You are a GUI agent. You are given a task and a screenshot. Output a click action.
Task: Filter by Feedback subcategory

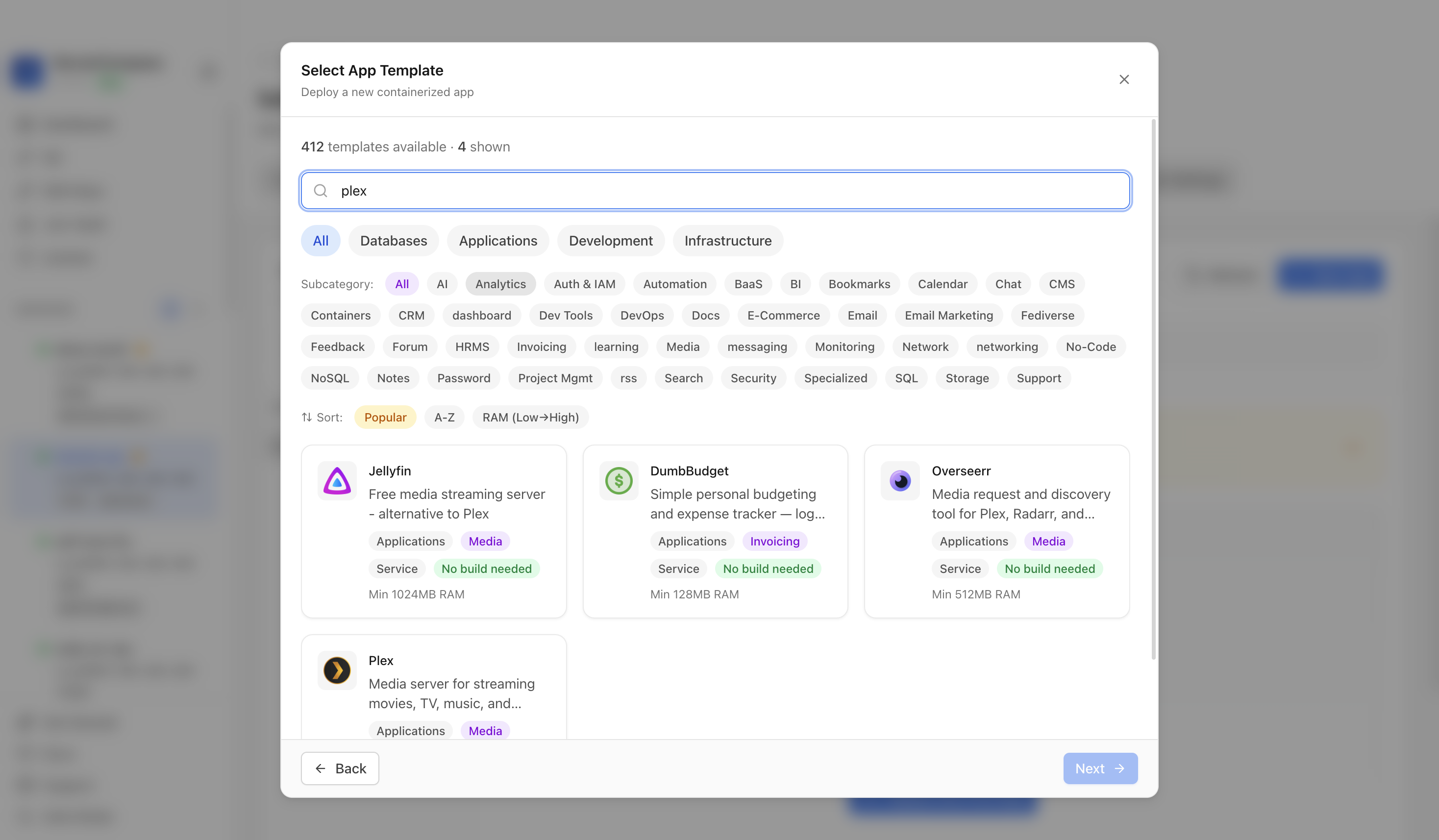pyautogui.click(x=338, y=346)
